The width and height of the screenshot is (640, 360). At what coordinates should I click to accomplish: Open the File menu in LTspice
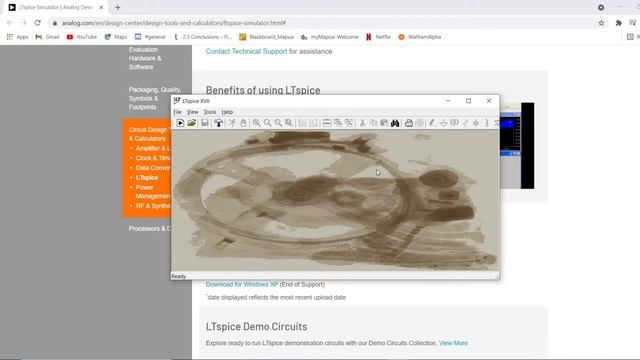(x=177, y=112)
